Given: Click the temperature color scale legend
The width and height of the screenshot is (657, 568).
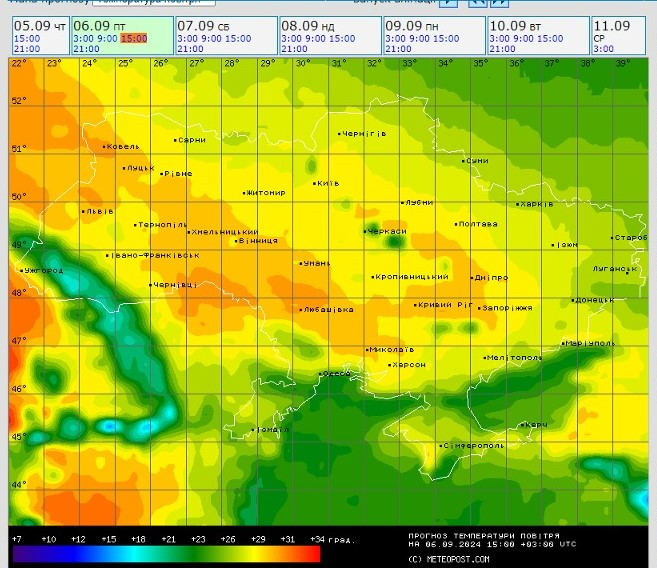Looking at the screenshot, I should (x=166, y=553).
